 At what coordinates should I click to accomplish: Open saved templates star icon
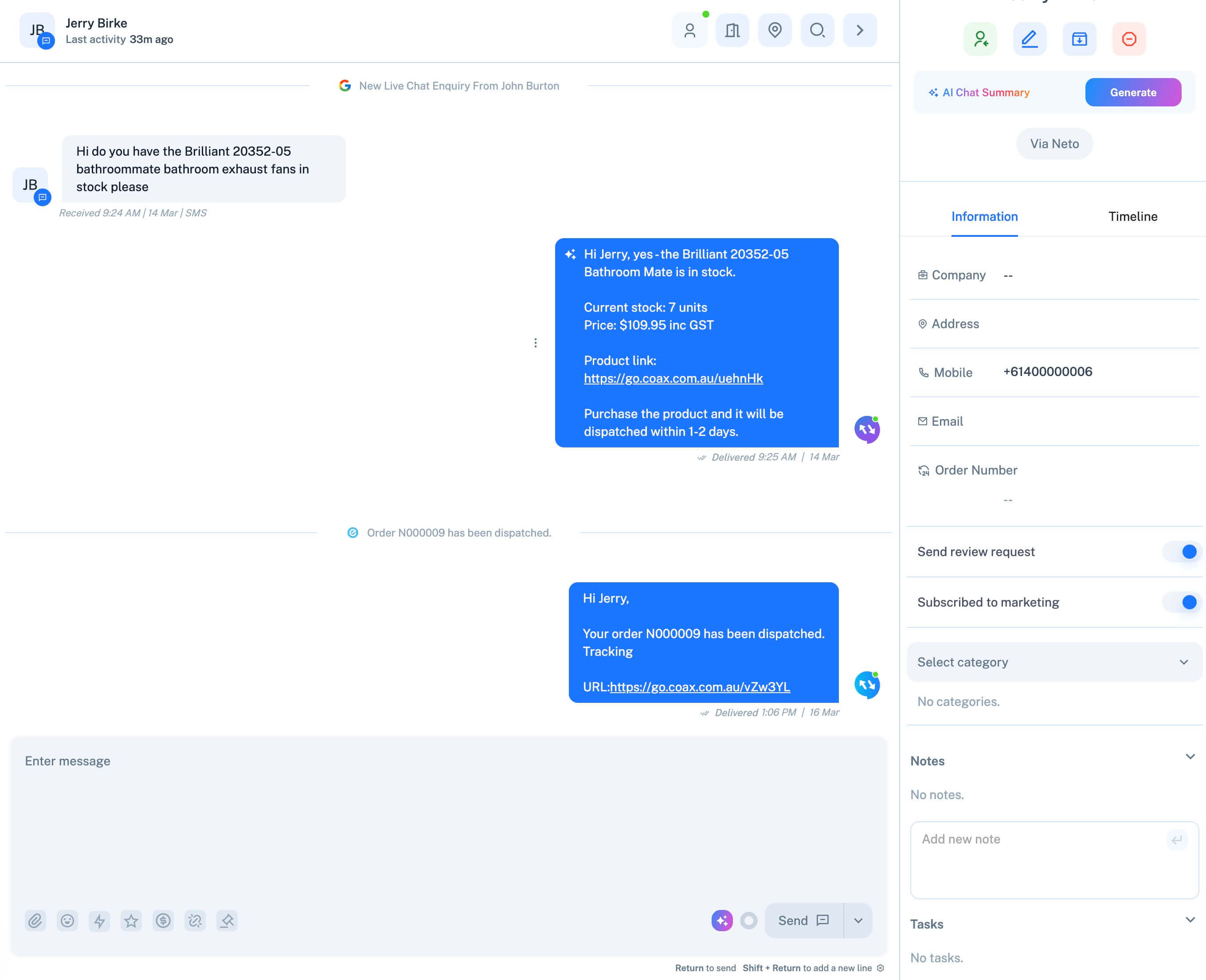132,921
